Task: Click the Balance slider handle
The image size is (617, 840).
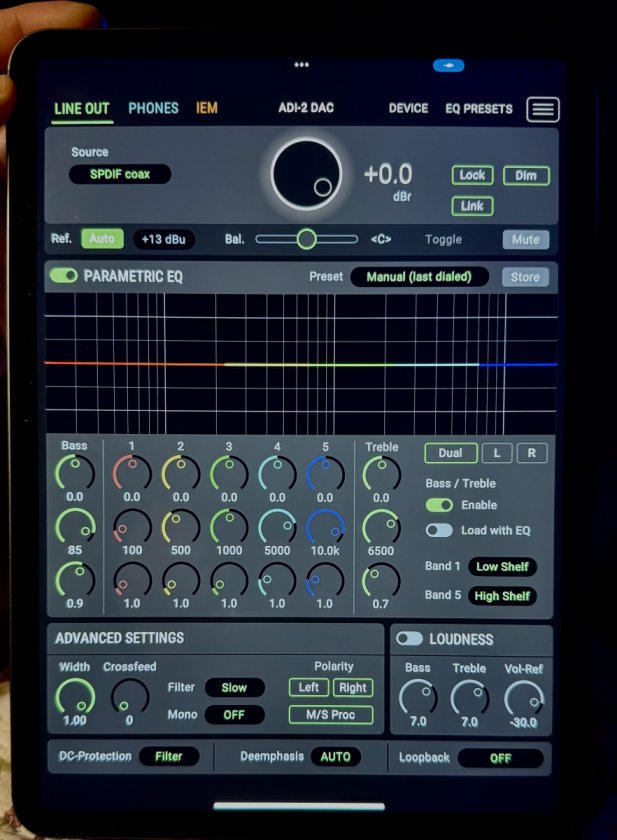Action: click(306, 239)
